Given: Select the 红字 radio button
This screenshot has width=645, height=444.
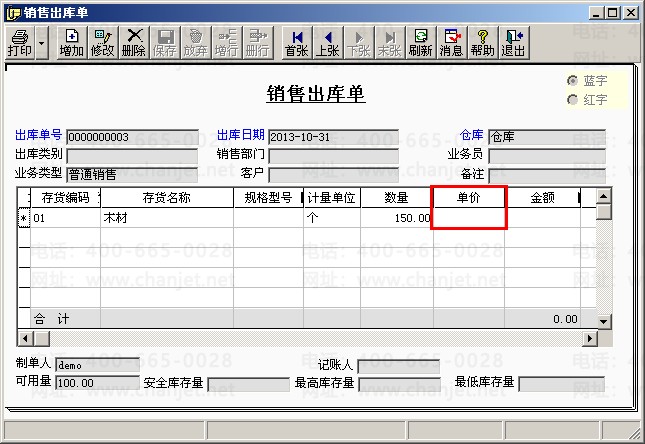Looking at the screenshot, I should 572,100.
